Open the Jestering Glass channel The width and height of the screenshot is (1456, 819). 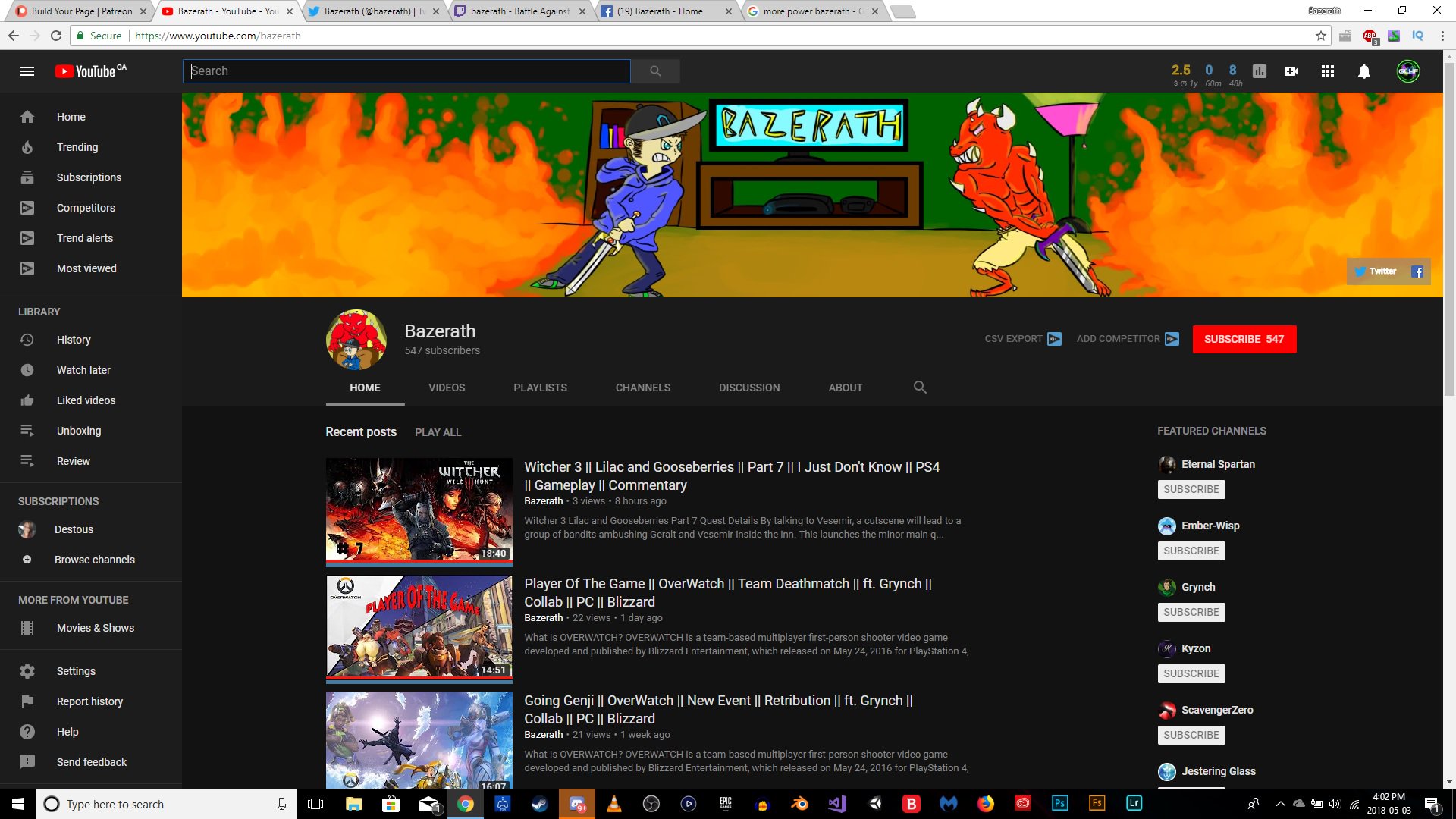(x=1218, y=771)
